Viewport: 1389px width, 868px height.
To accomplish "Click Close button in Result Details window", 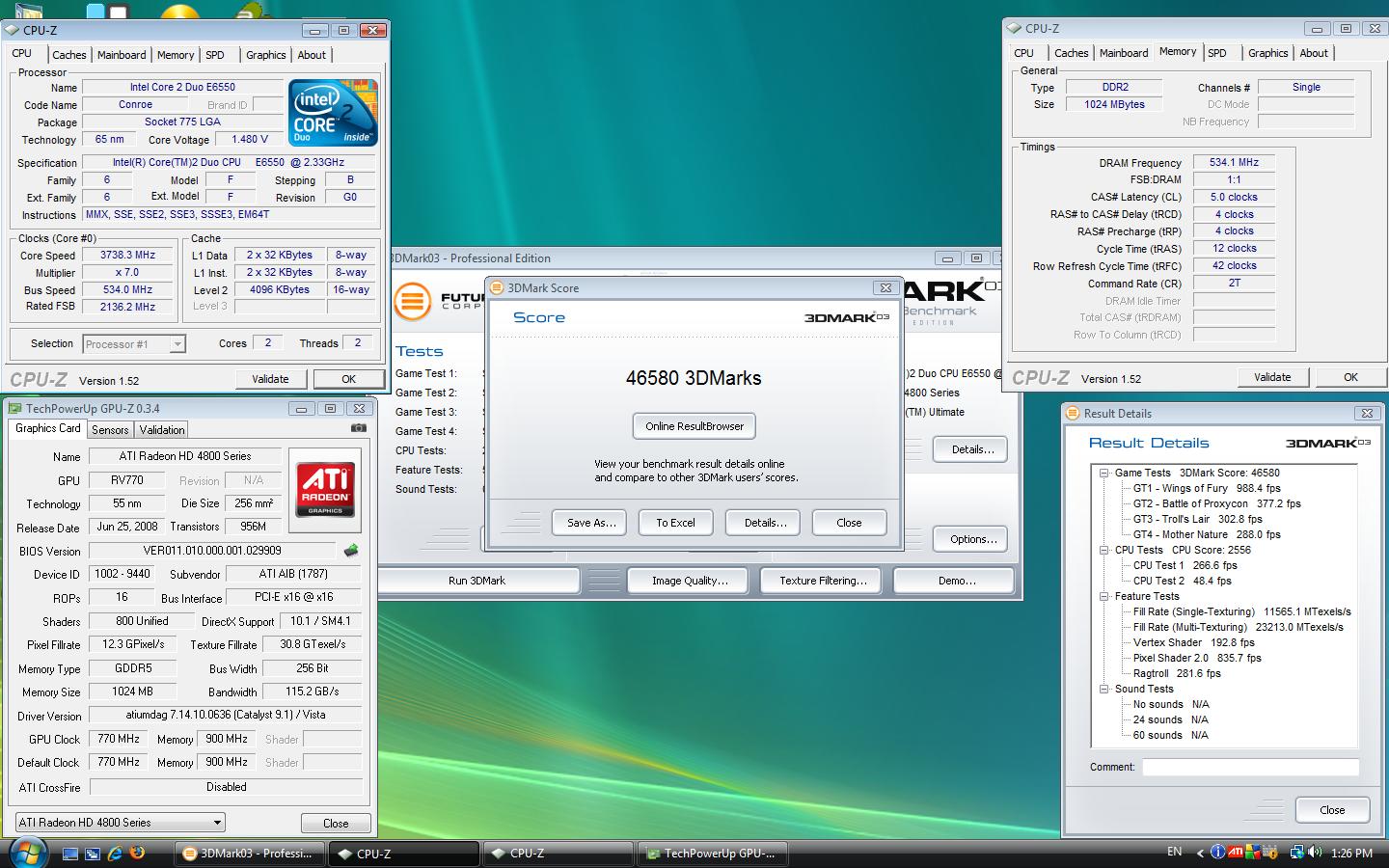I will pyautogui.click(x=1332, y=810).
